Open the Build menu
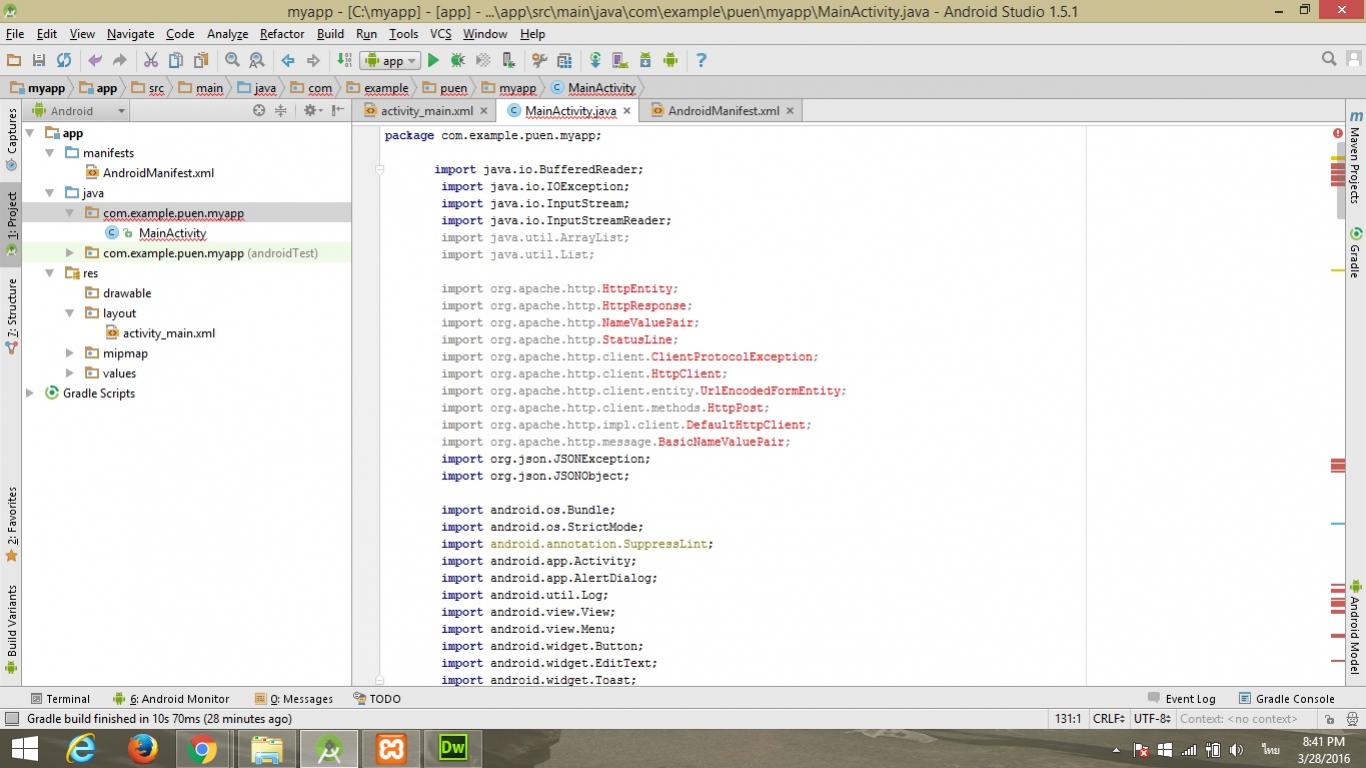The height and width of the screenshot is (768, 1366). pos(330,34)
